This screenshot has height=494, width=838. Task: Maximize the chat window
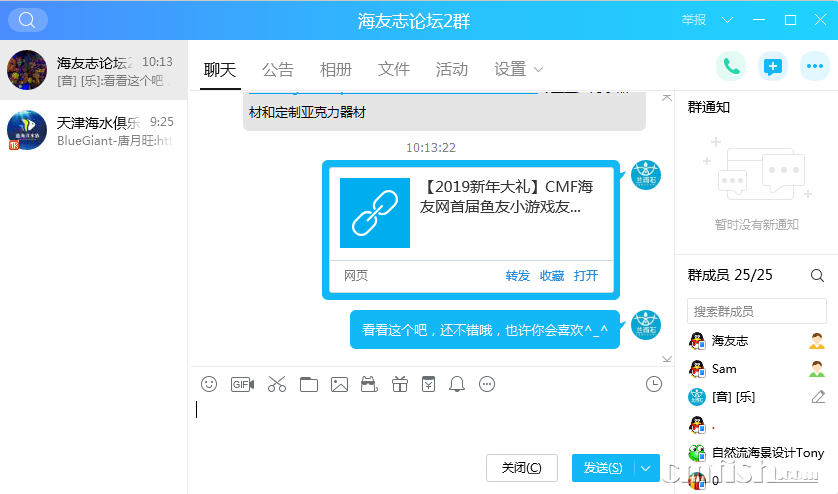pos(790,20)
